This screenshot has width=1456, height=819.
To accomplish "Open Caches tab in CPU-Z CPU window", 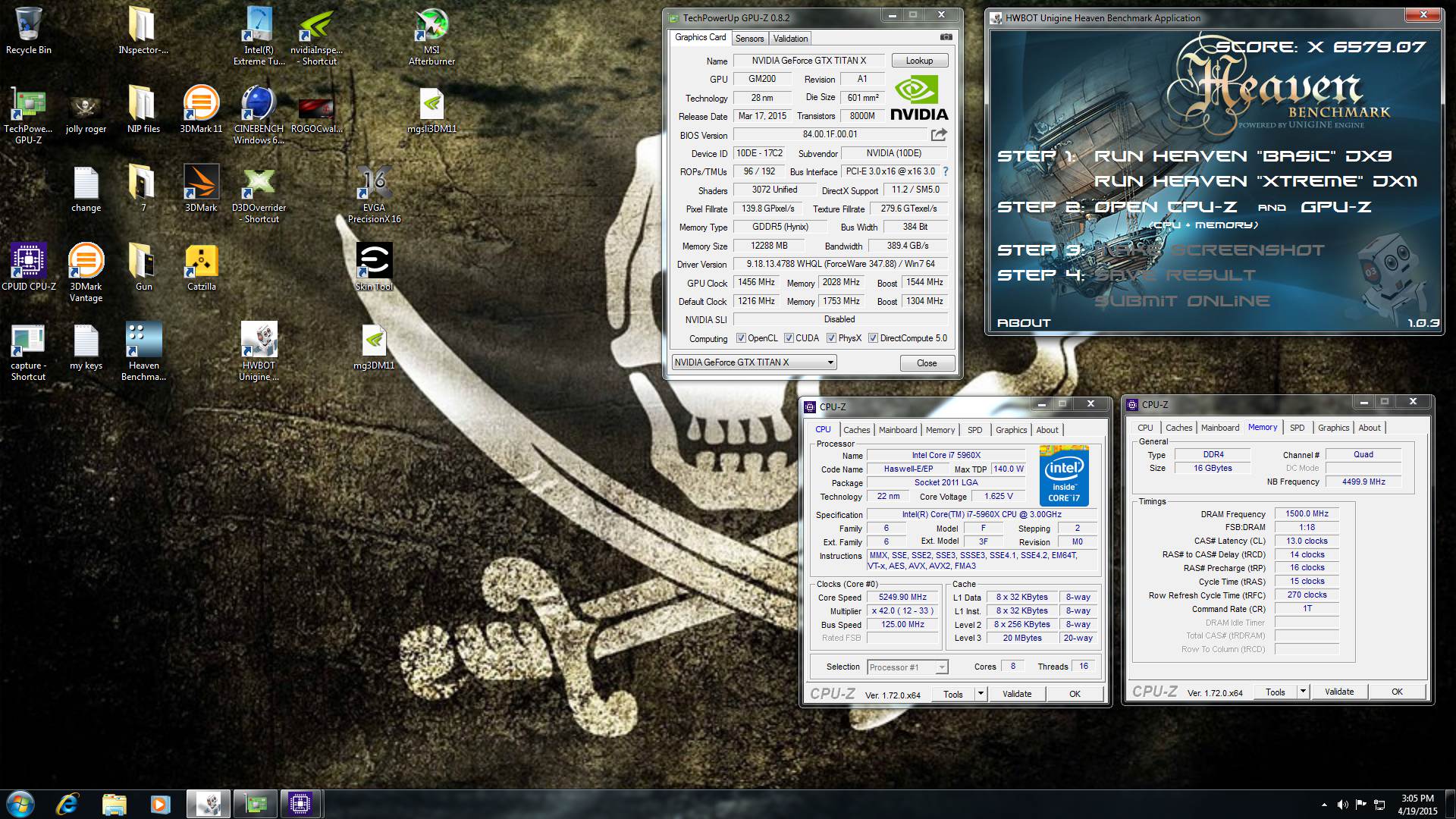I will pos(856,430).
